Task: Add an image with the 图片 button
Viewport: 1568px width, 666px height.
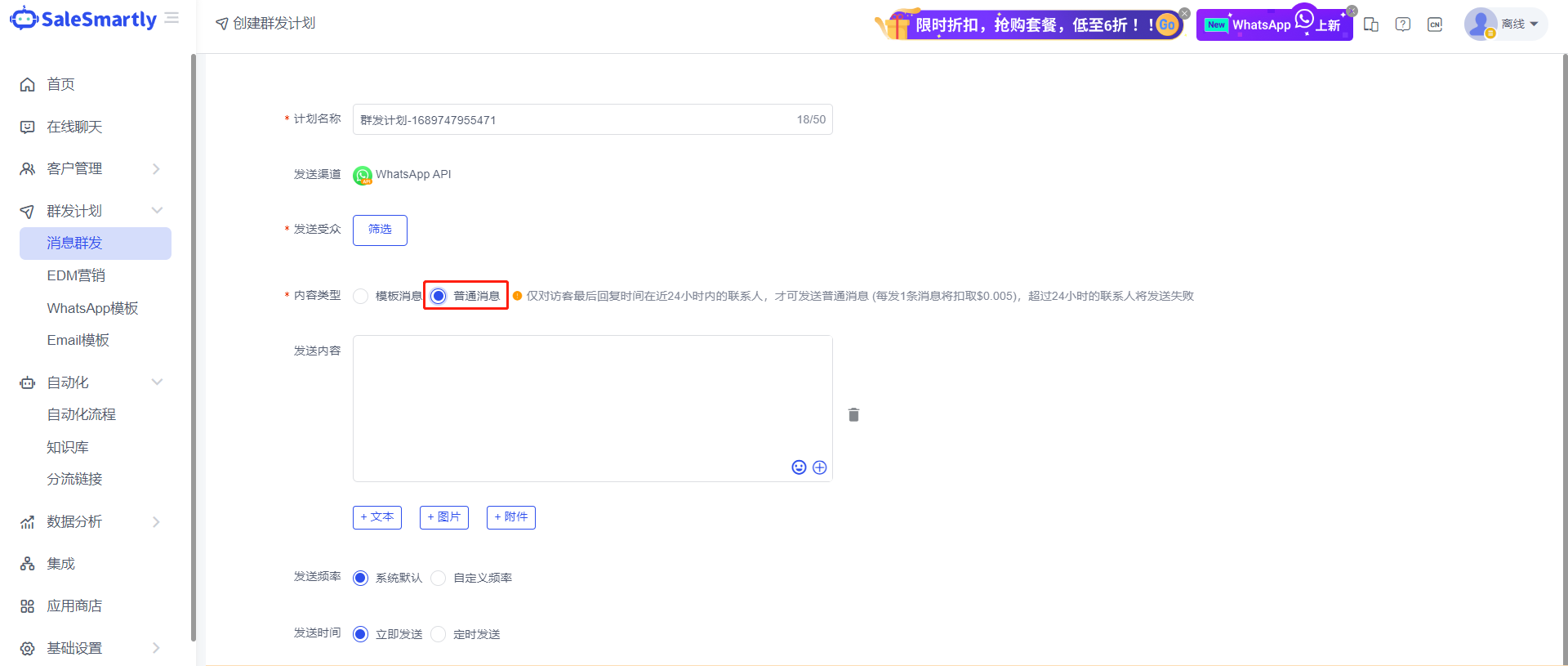Action: pos(443,517)
